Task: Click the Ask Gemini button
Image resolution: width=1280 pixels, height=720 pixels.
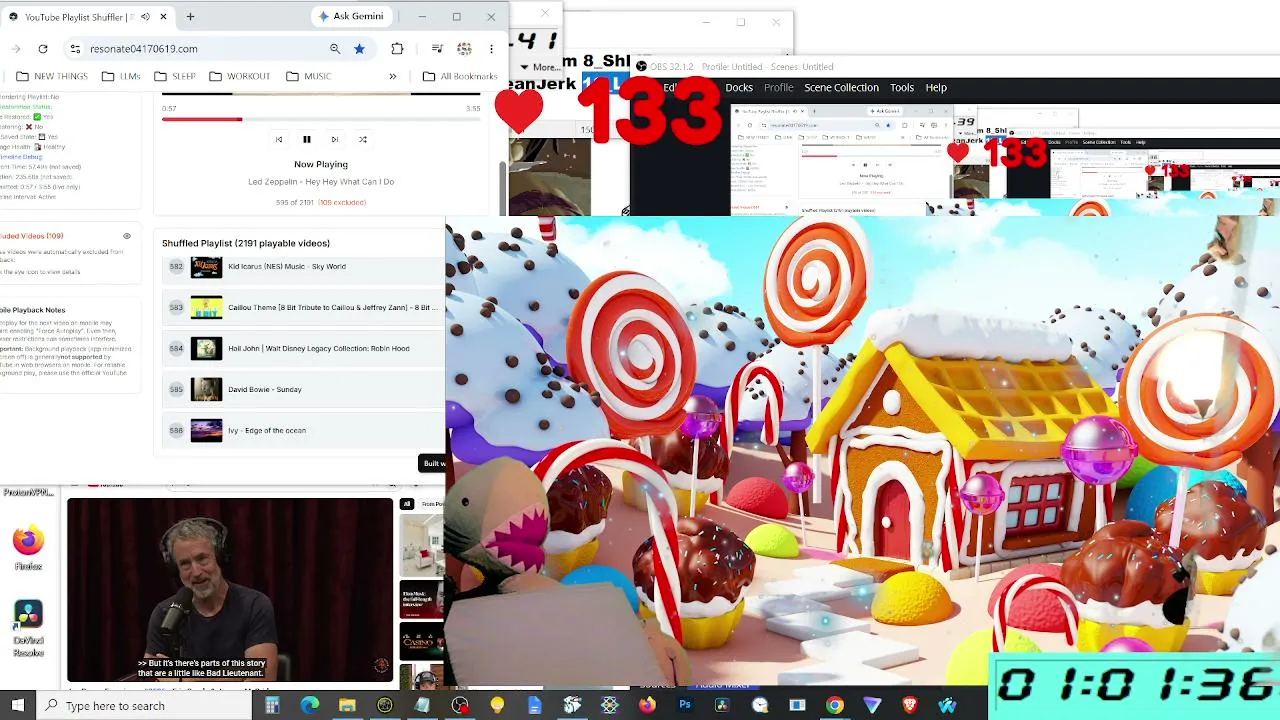Action: point(350,17)
